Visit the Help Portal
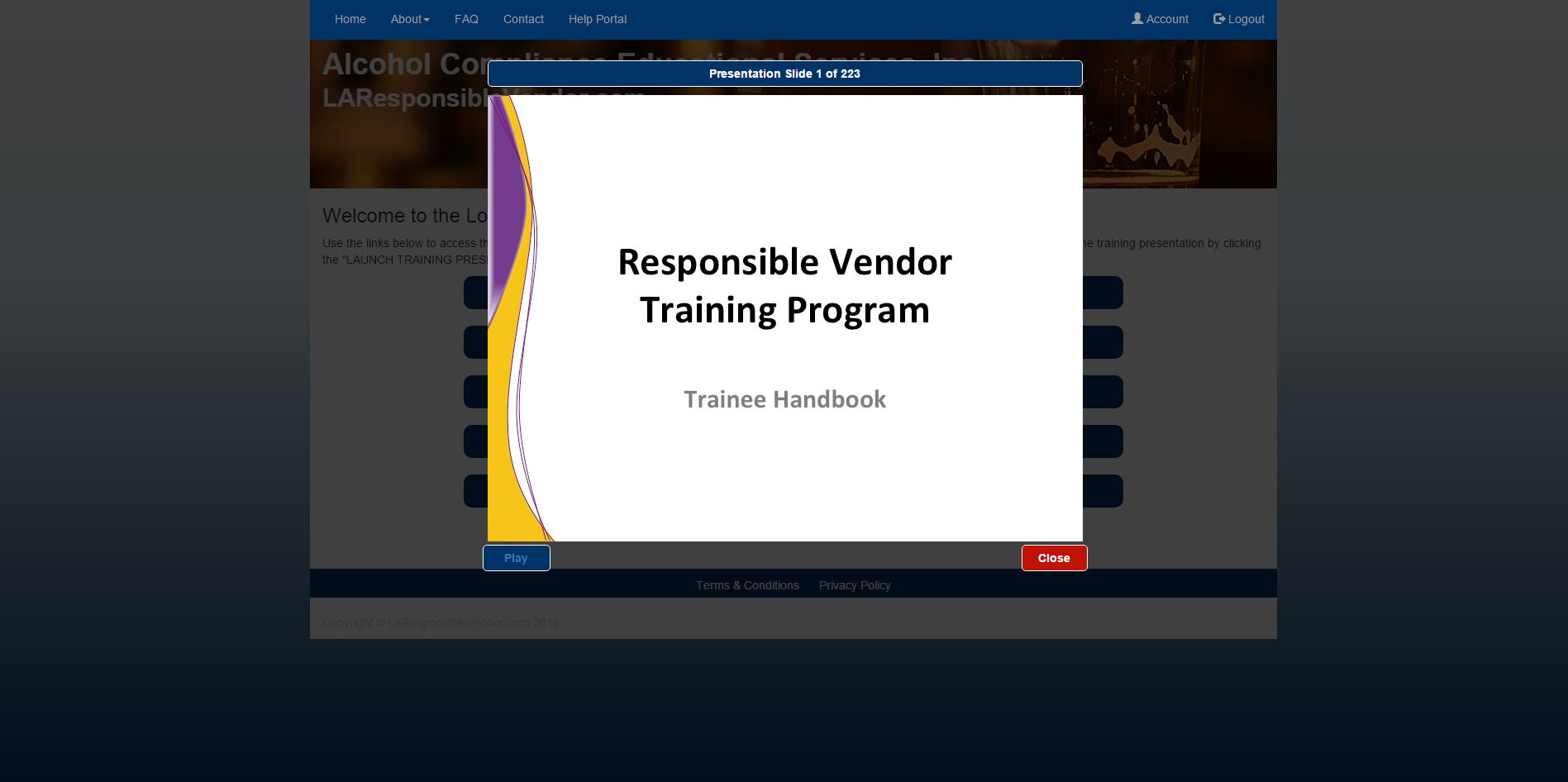The image size is (1568, 782). [597, 19]
